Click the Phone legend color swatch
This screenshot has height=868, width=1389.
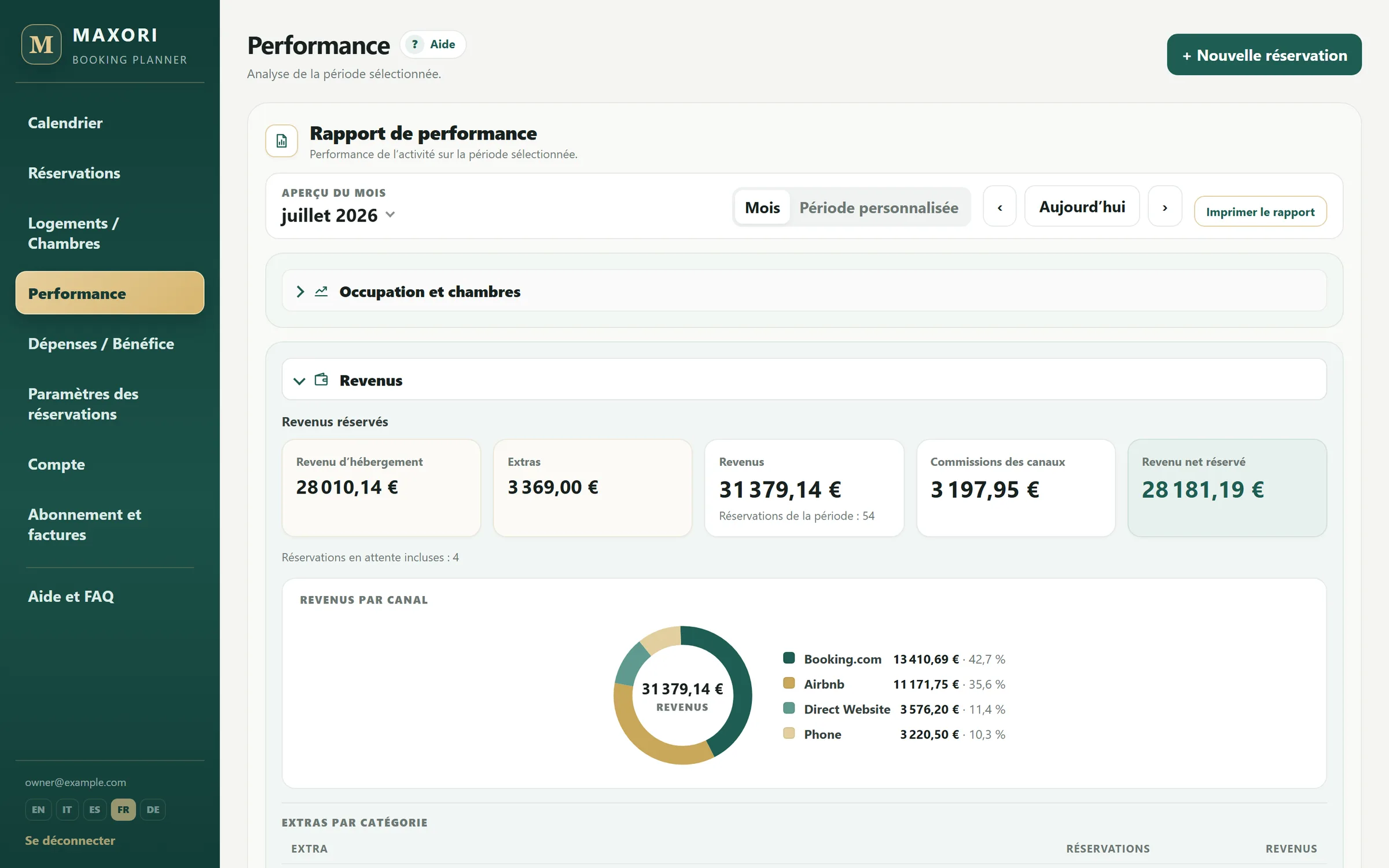click(x=789, y=733)
